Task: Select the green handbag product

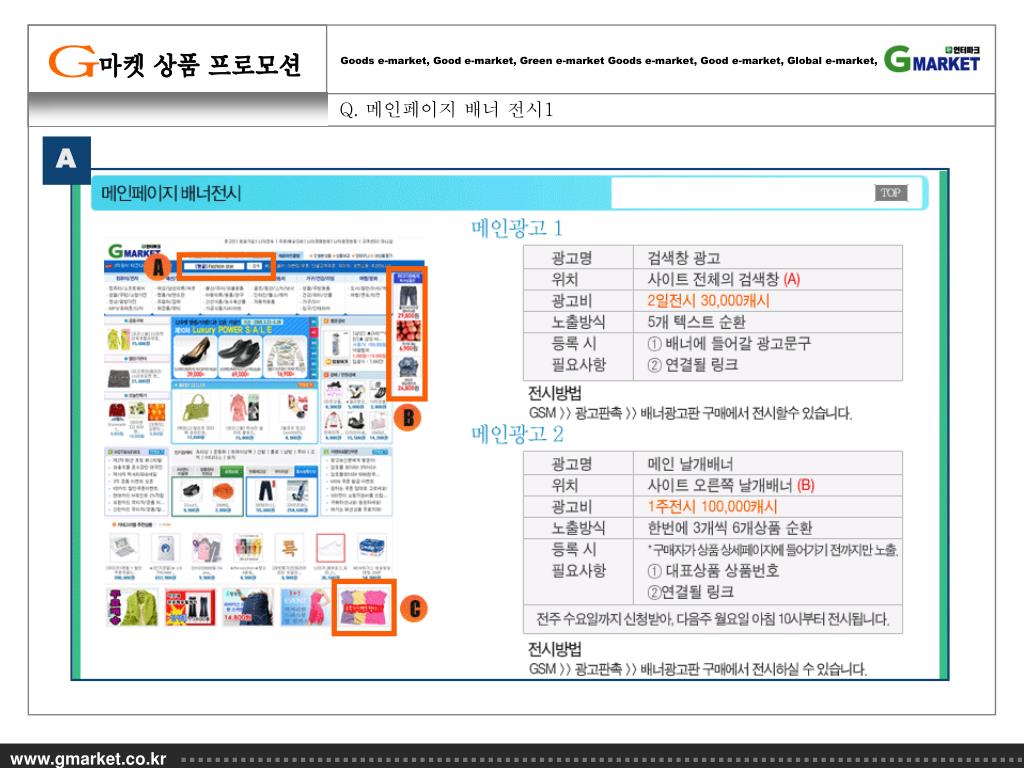Action: (195, 409)
